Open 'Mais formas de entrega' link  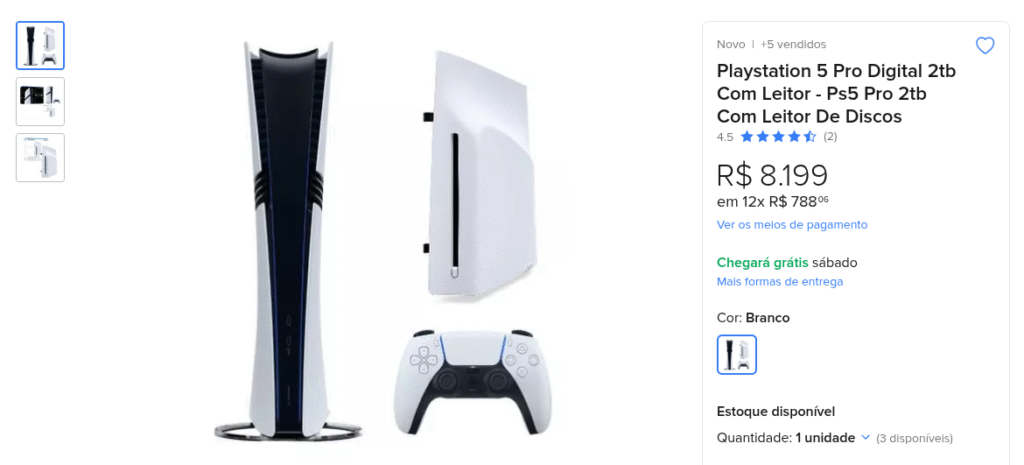tap(780, 281)
